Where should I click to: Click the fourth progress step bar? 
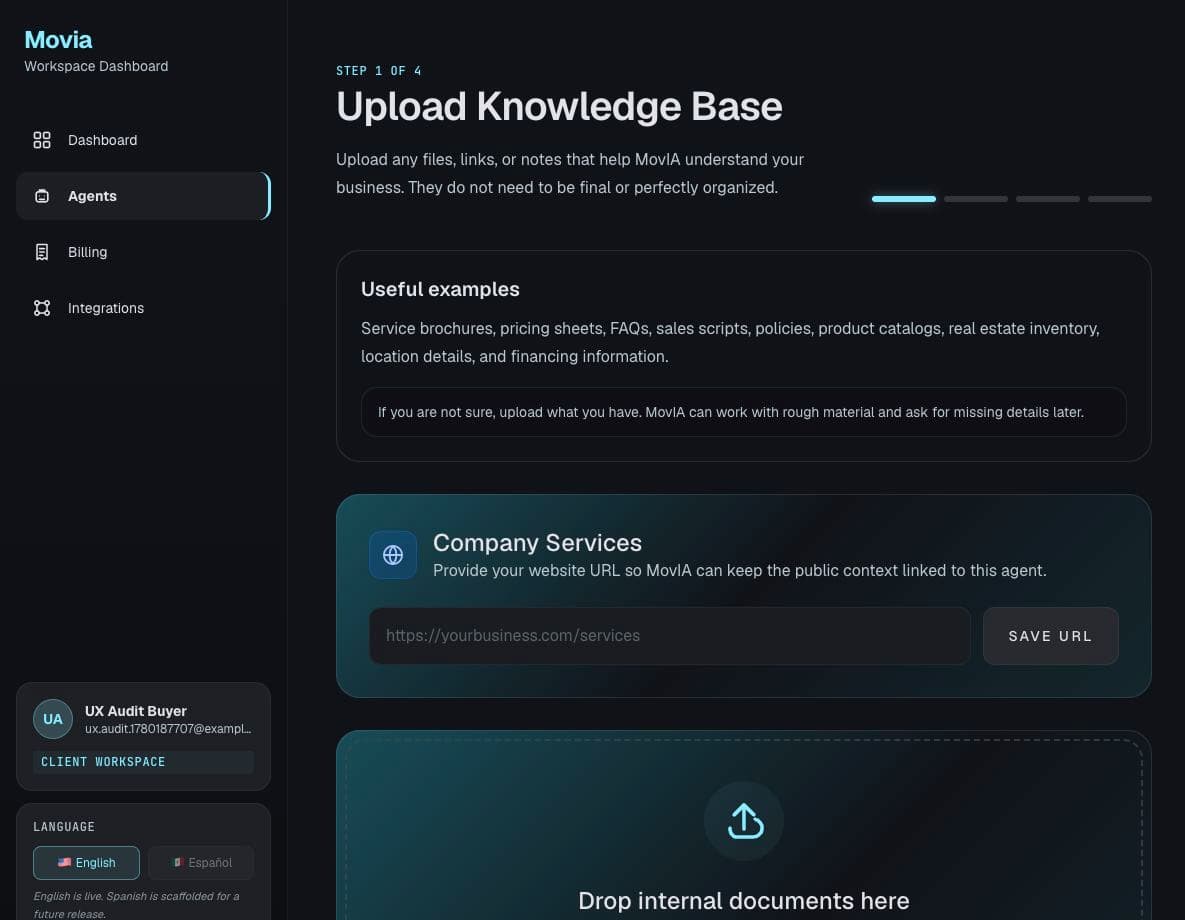point(1120,199)
